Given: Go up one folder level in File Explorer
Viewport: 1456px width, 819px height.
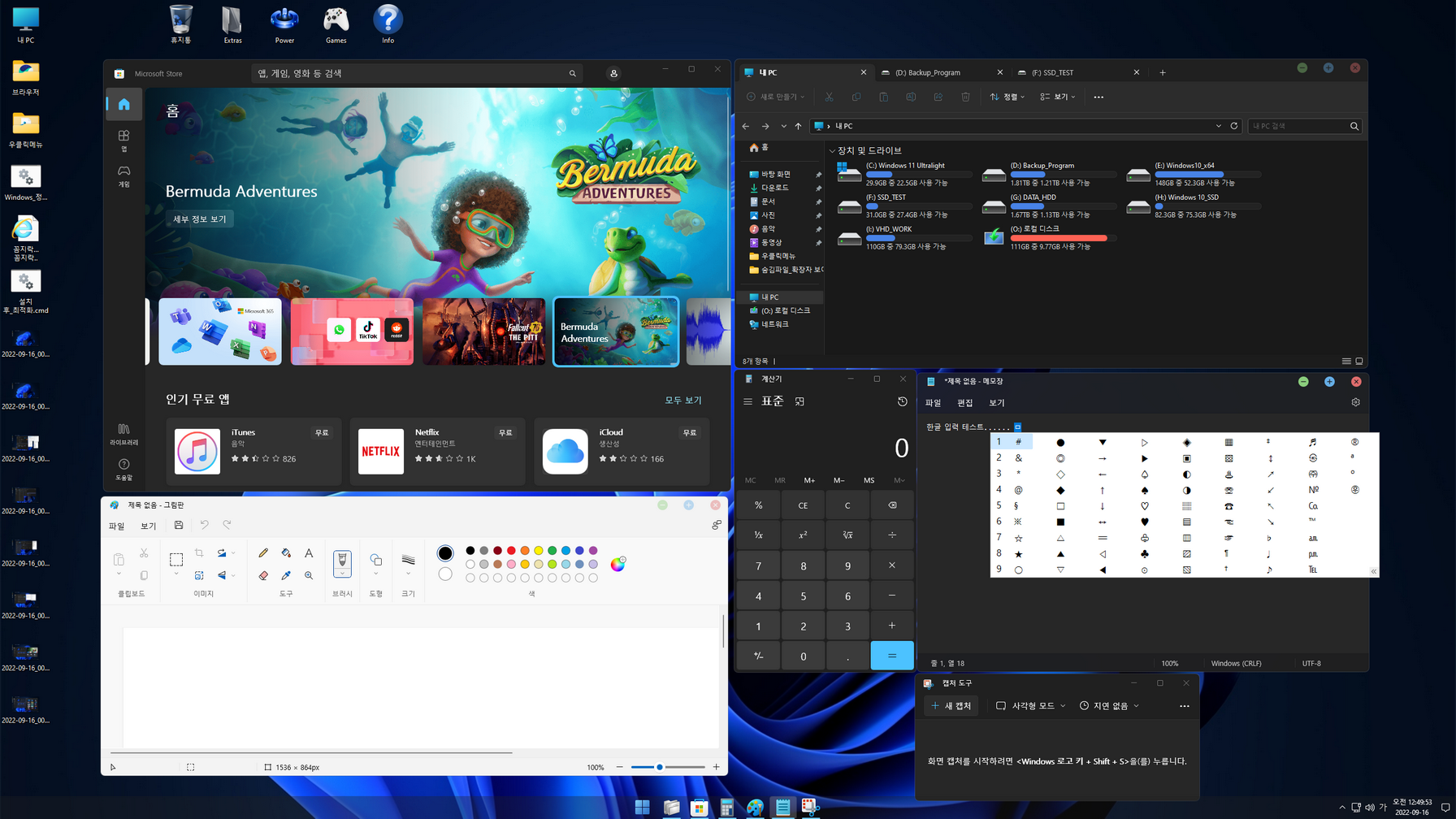Looking at the screenshot, I should (x=798, y=126).
